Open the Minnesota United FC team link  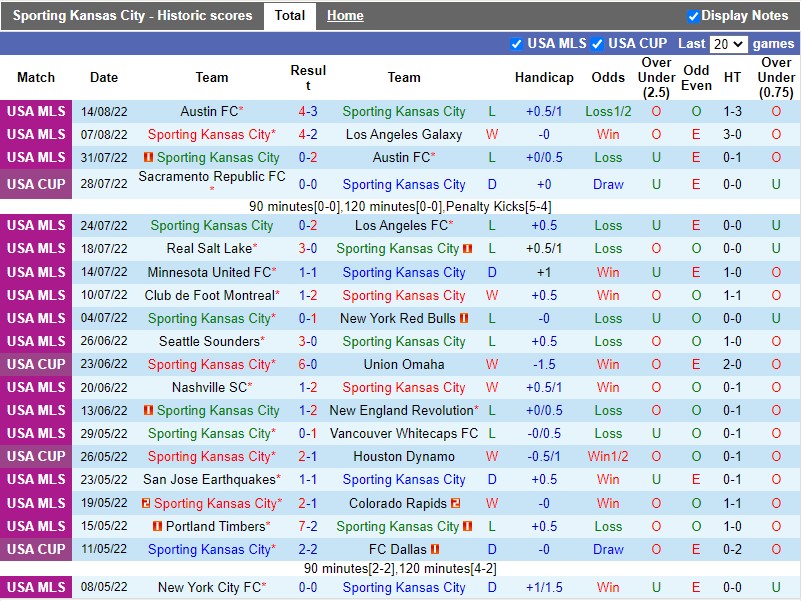[x=209, y=272]
